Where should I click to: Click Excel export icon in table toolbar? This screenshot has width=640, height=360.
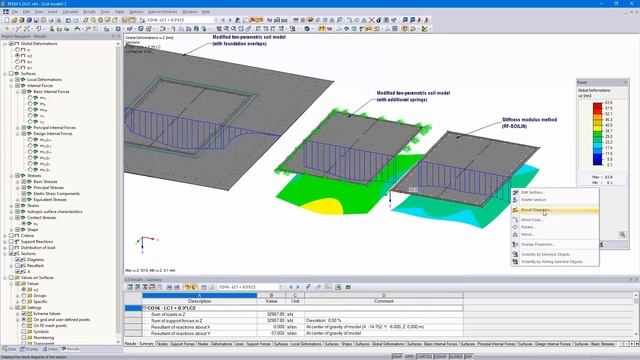point(338,287)
